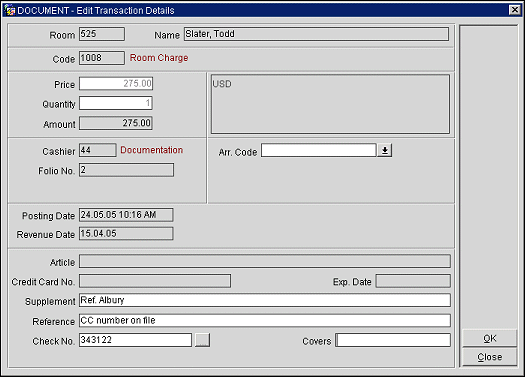Click the USD currency description box
Screen dimensions: 525x377
coord(330,104)
